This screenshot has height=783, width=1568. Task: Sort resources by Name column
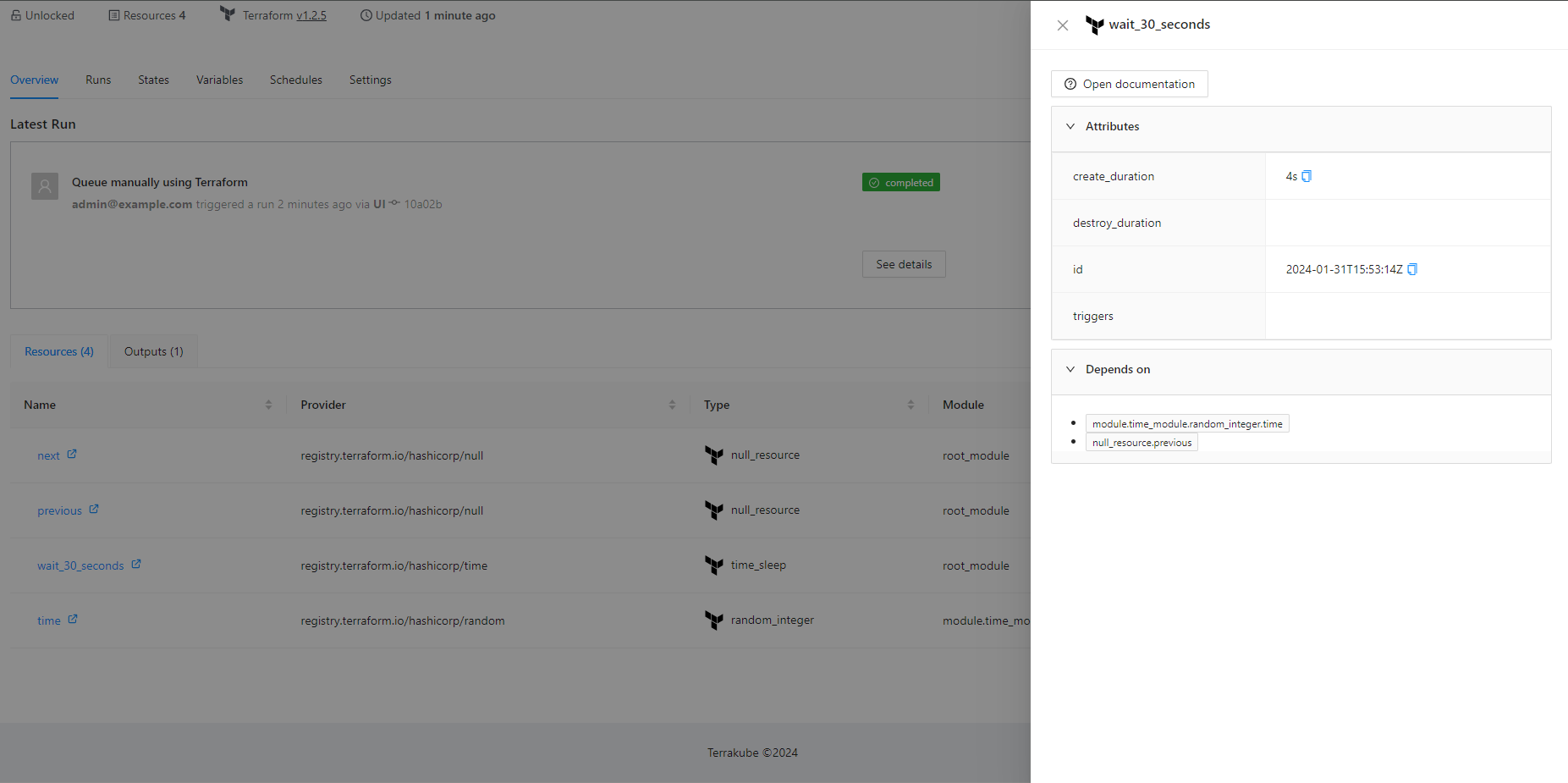click(268, 405)
